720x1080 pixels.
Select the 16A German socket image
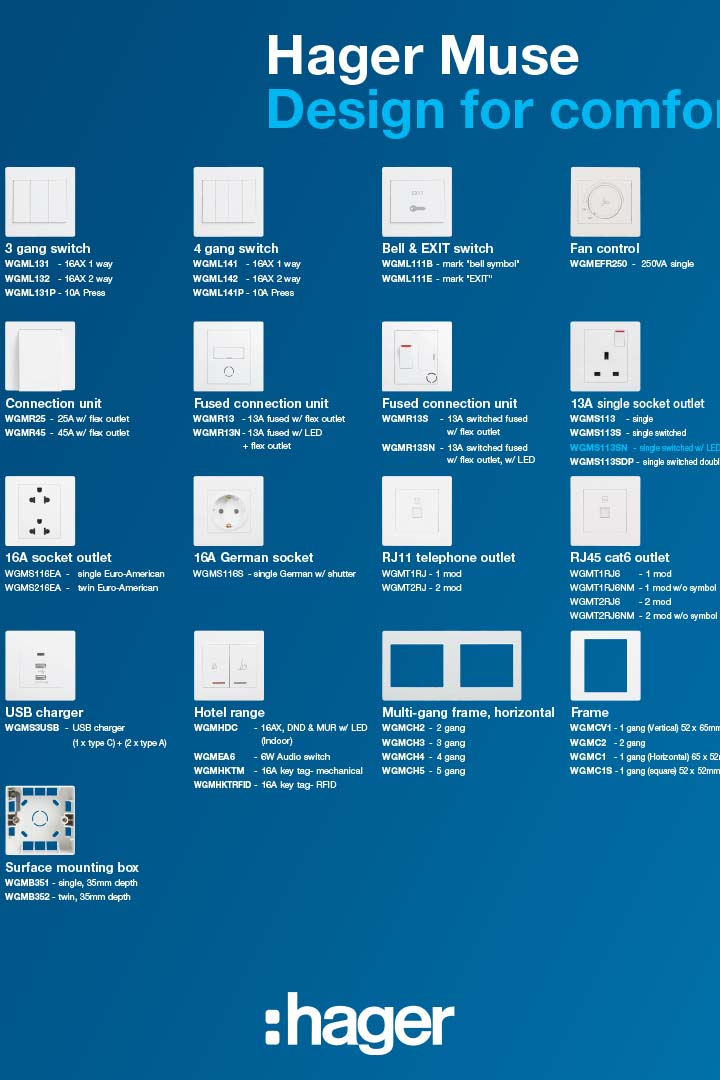228,511
